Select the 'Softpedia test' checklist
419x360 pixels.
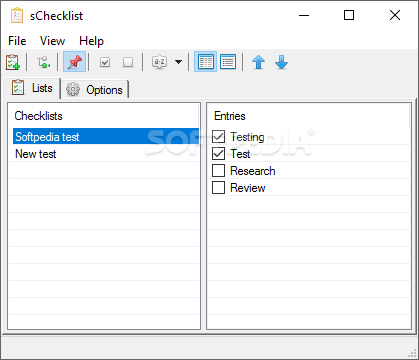pyautogui.click(x=106, y=136)
